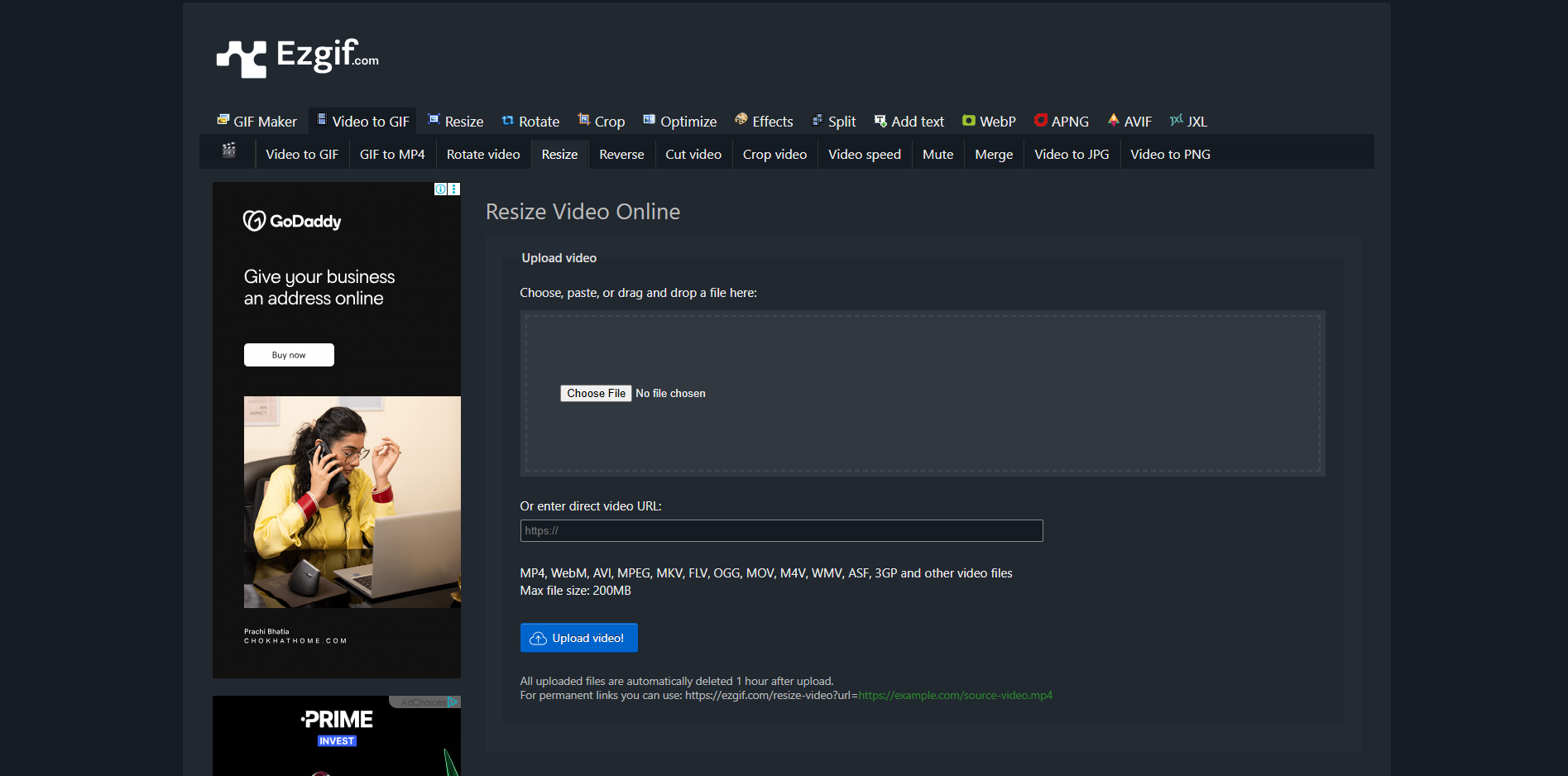This screenshot has height=776, width=1568.
Task: Click the Split icon
Action: (x=818, y=120)
